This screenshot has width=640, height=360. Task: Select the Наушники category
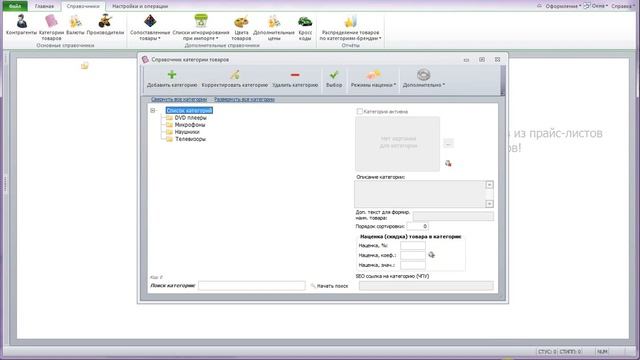click(x=187, y=132)
